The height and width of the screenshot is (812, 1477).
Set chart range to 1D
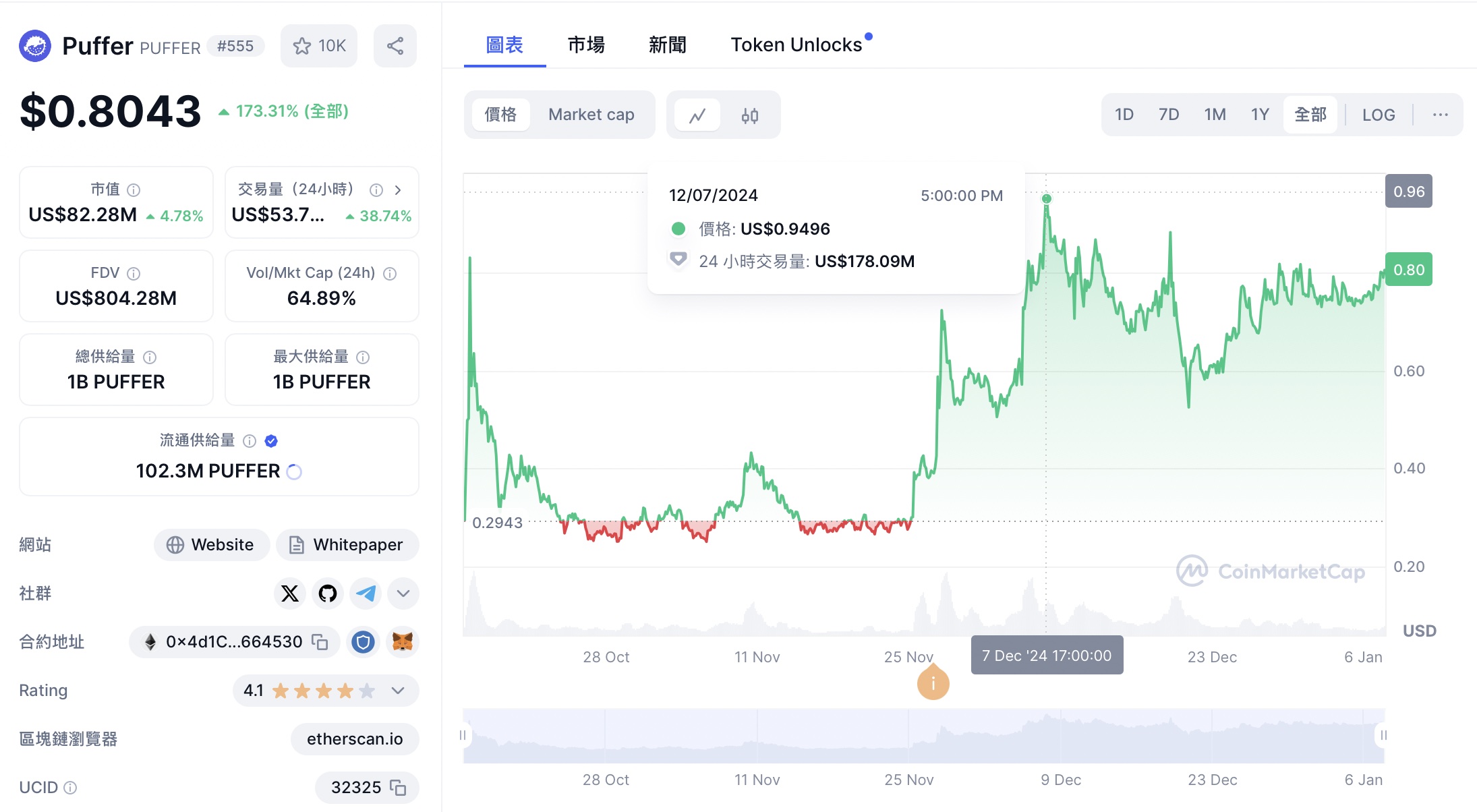click(x=1124, y=115)
